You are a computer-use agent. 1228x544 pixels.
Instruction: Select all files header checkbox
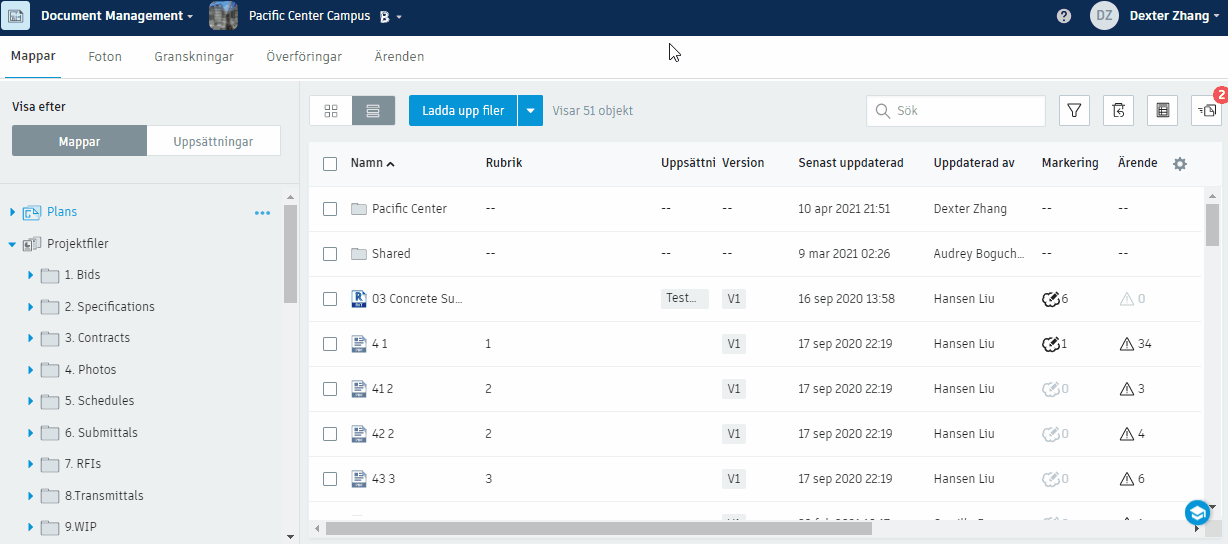330,164
